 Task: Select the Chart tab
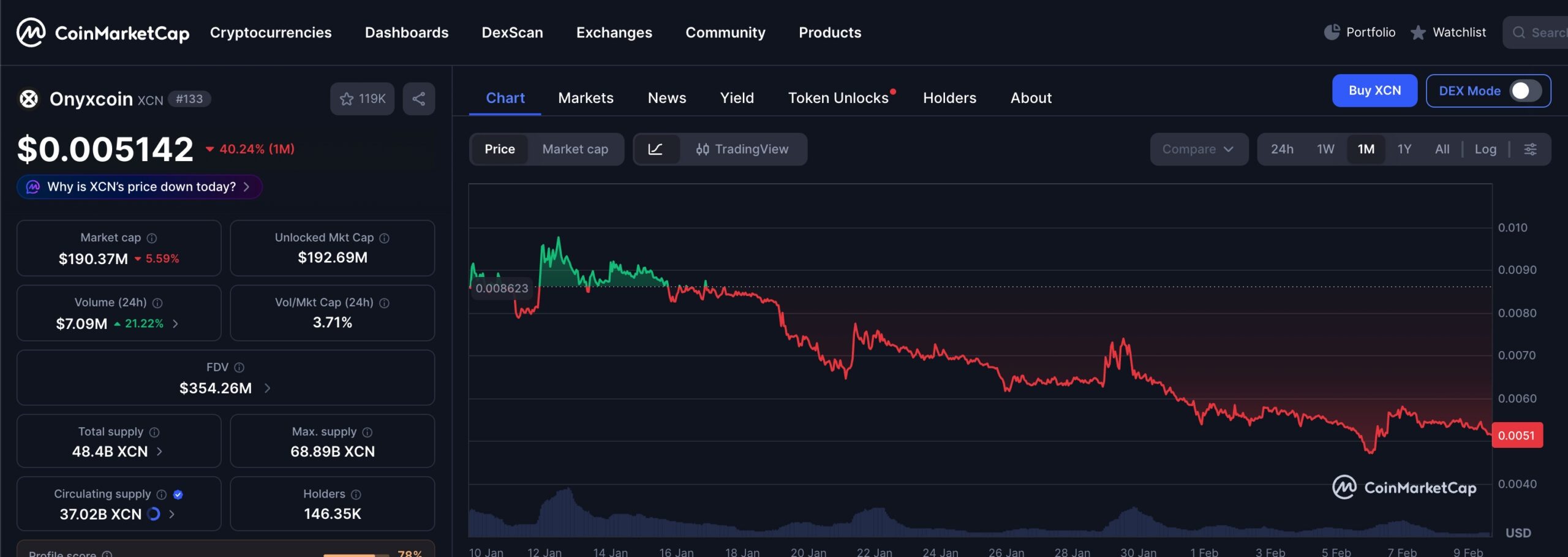point(505,98)
